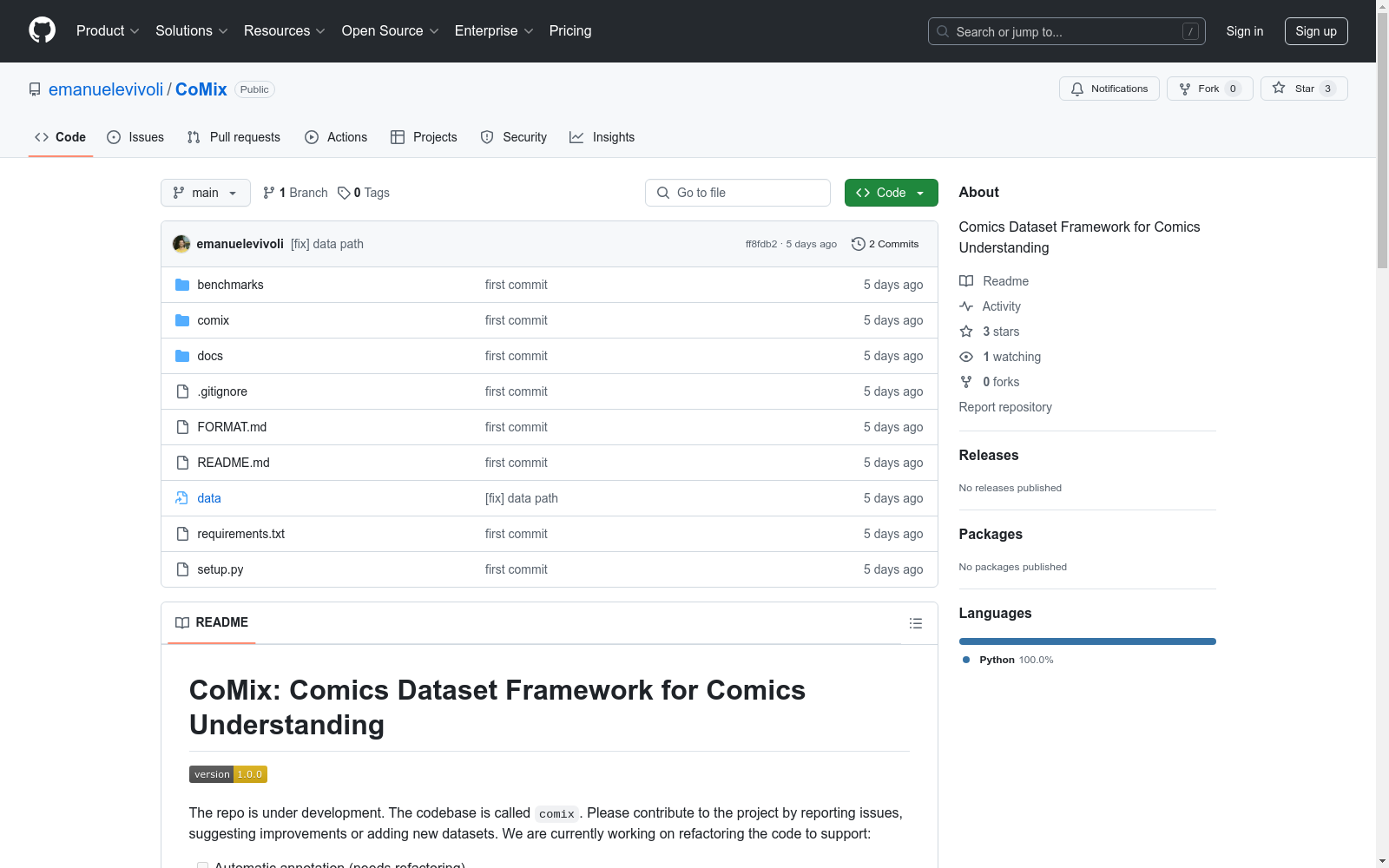The width and height of the screenshot is (1389, 868).
Task: Click the fork icon beside 0 forks
Action: 966,382
